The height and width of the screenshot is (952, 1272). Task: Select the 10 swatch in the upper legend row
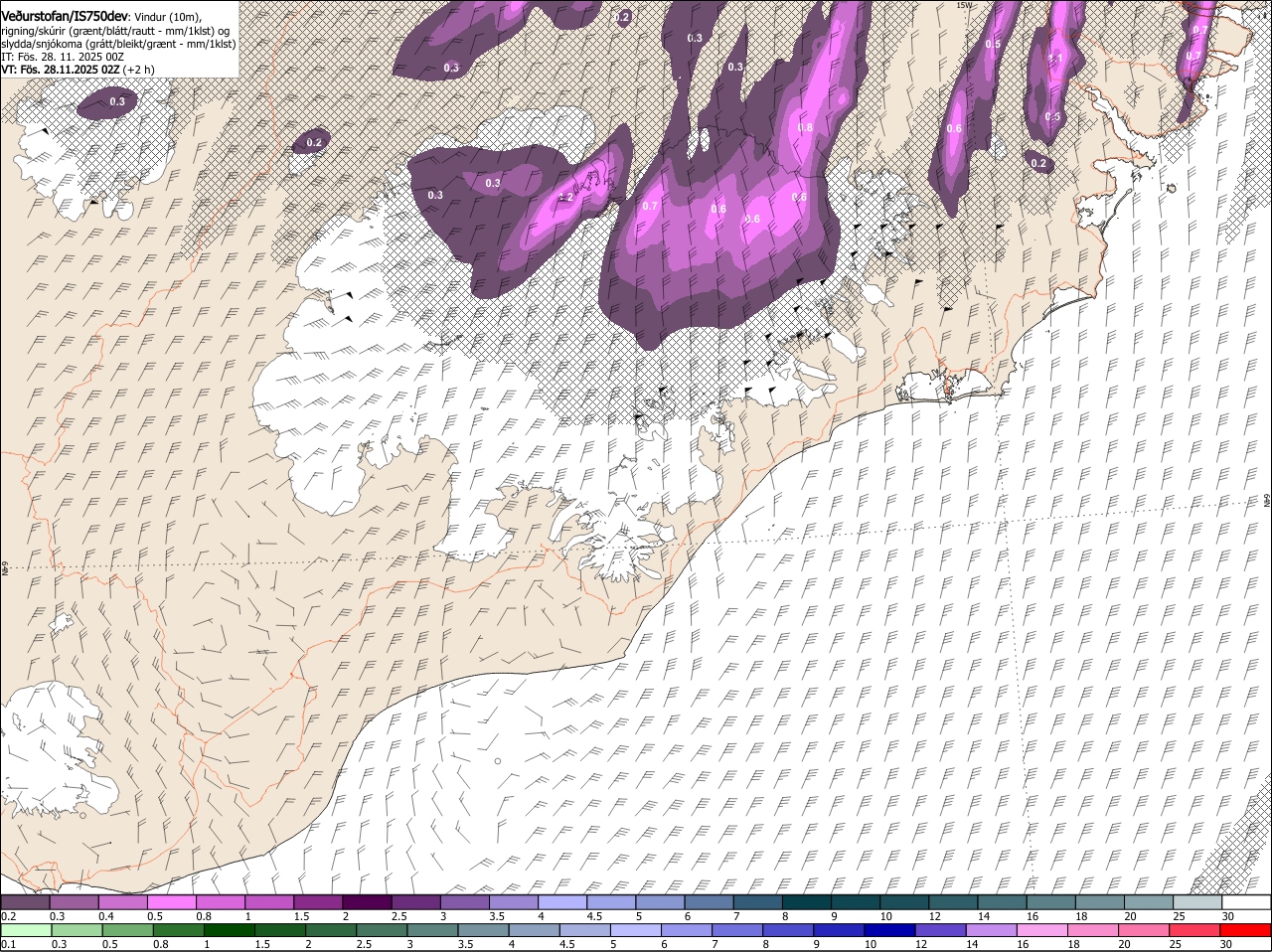coord(904,901)
